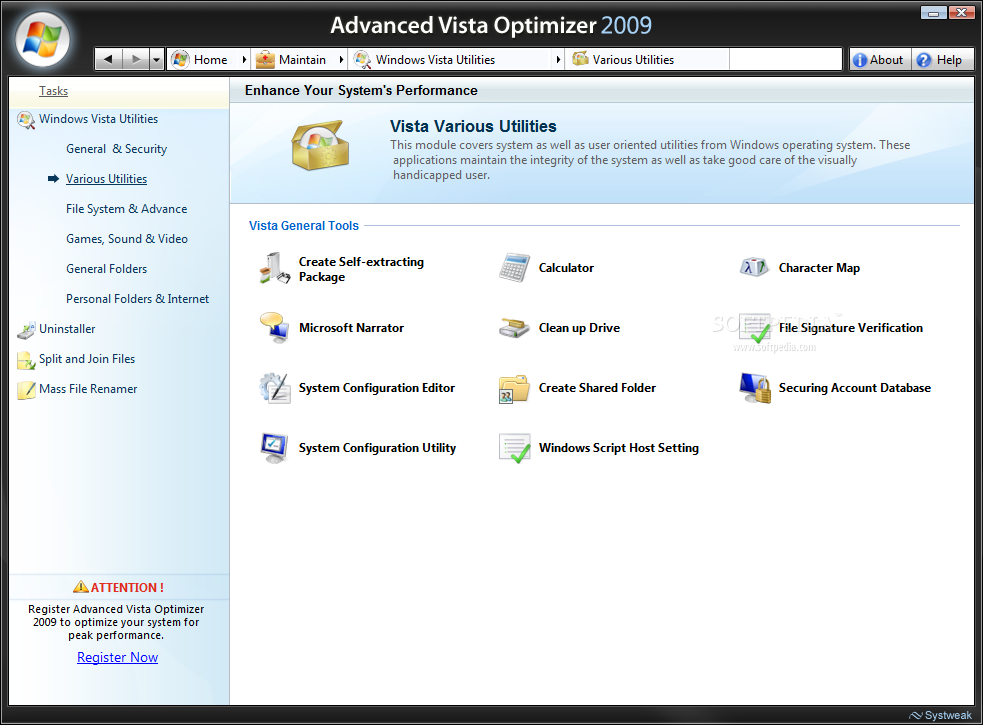Click the Tasks header link
This screenshot has height=725, width=983.
pos(53,91)
